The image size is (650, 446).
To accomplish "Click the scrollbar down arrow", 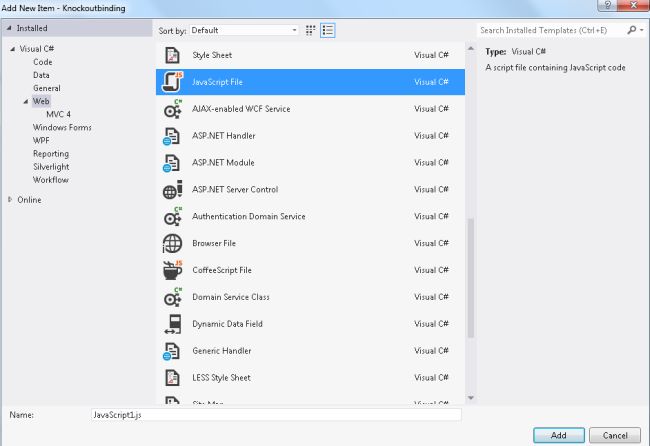I will [471, 398].
